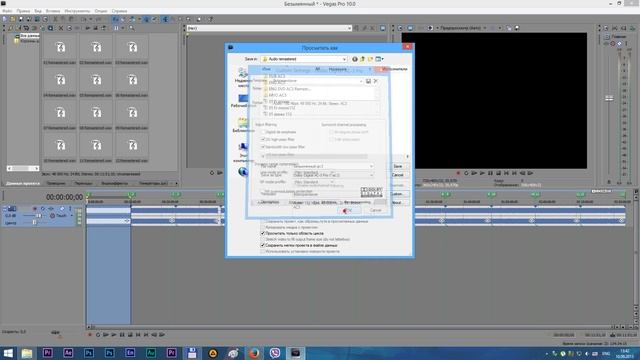Toggle Использовать установки поворота проекта checkbox

263,252
